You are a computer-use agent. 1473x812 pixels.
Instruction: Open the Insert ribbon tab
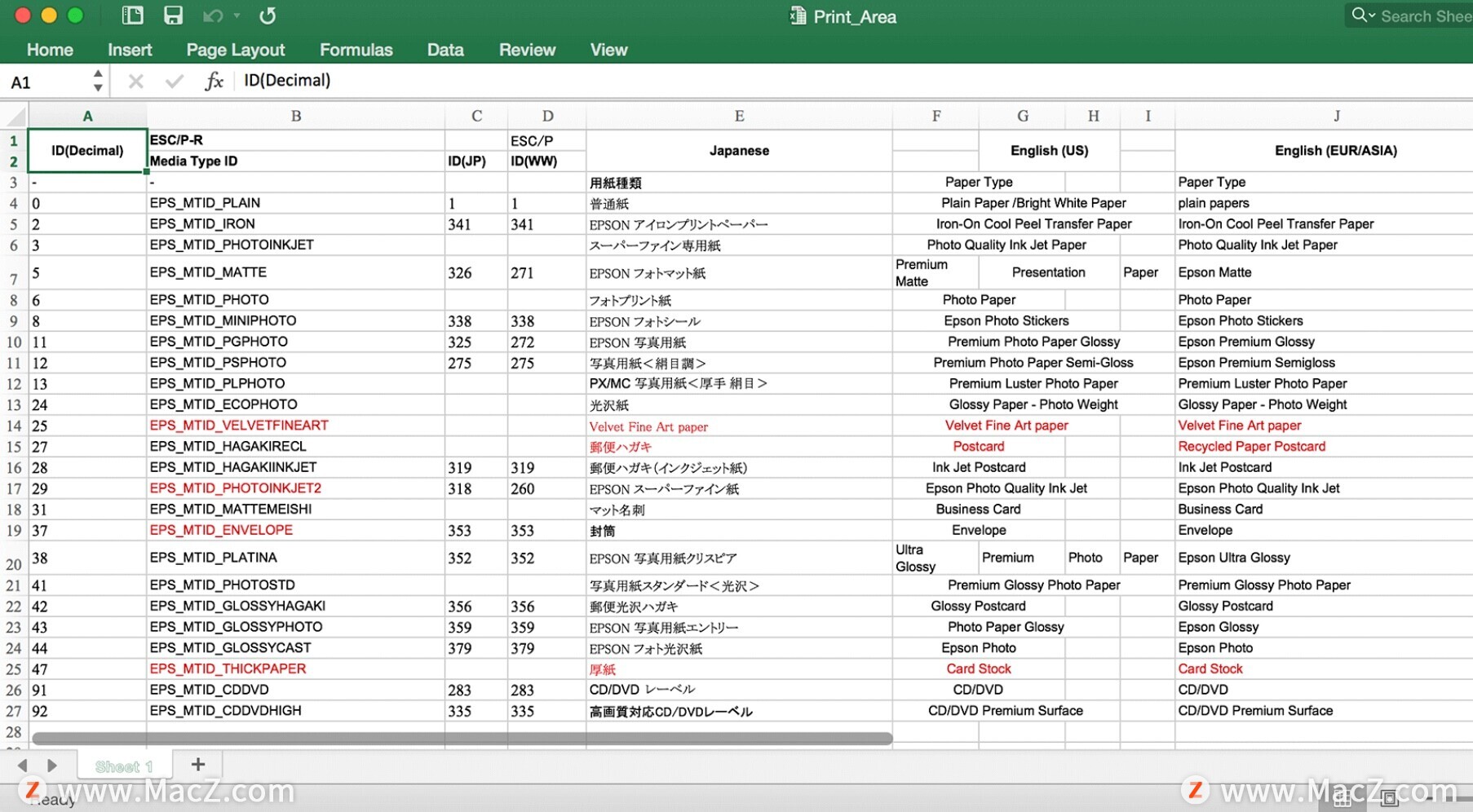[130, 50]
